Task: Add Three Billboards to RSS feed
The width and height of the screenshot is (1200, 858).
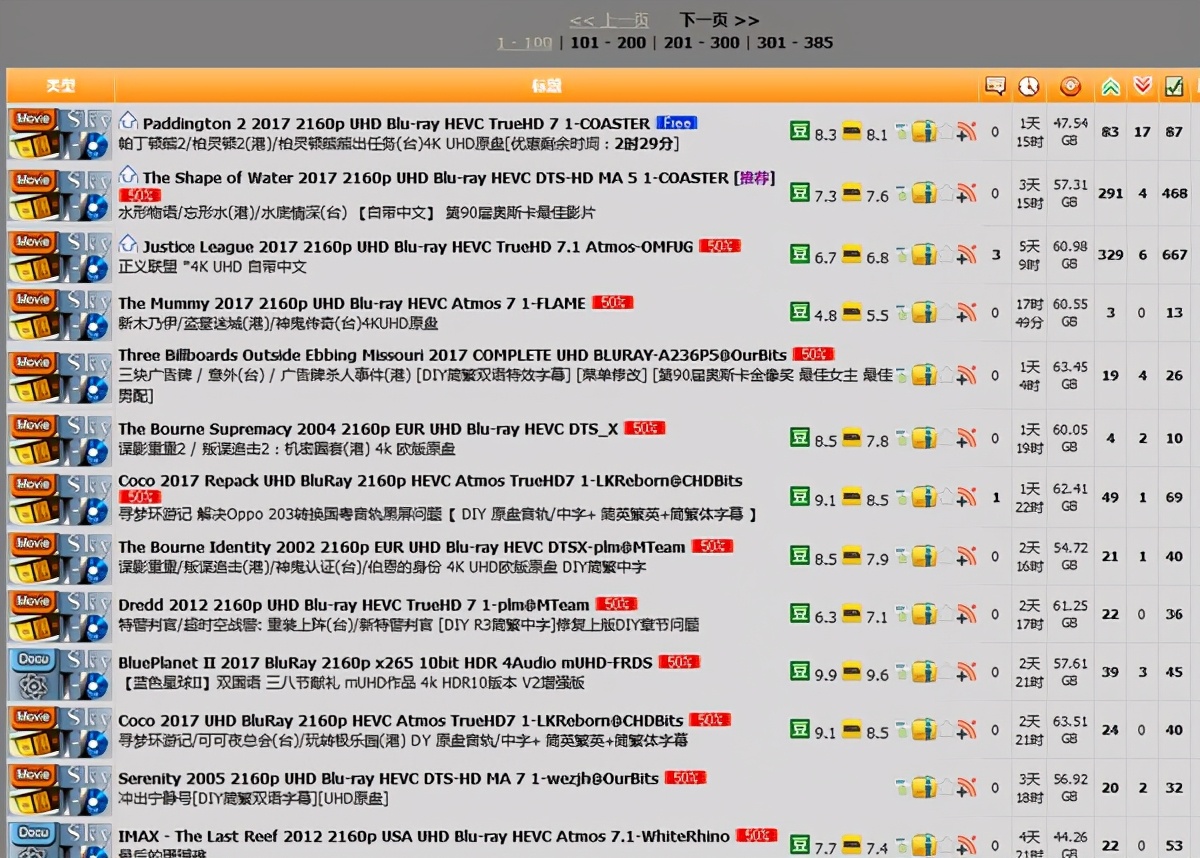Action: pyautogui.click(x=965, y=376)
